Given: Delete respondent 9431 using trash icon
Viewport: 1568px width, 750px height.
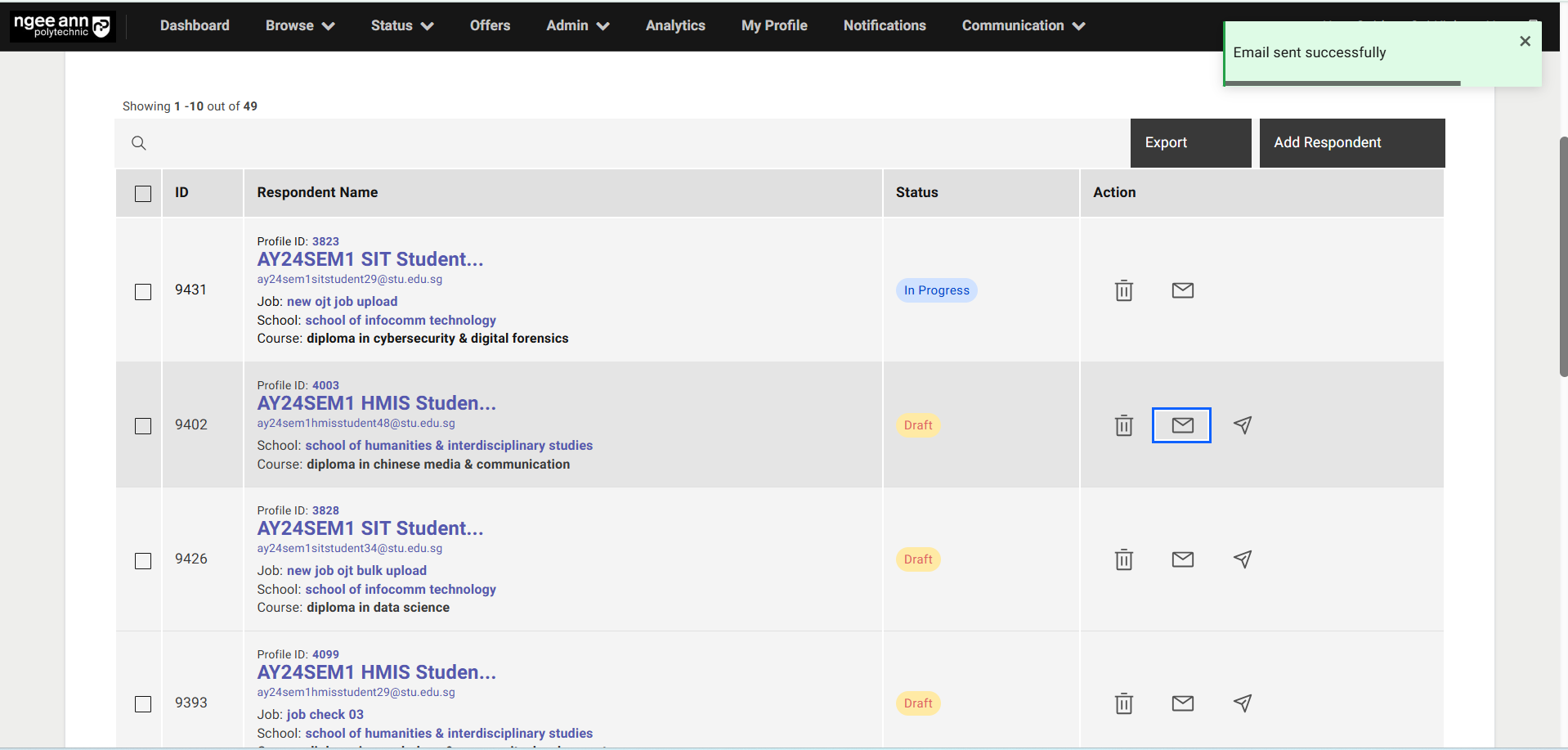Looking at the screenshot, I should tap(1123, 290).
